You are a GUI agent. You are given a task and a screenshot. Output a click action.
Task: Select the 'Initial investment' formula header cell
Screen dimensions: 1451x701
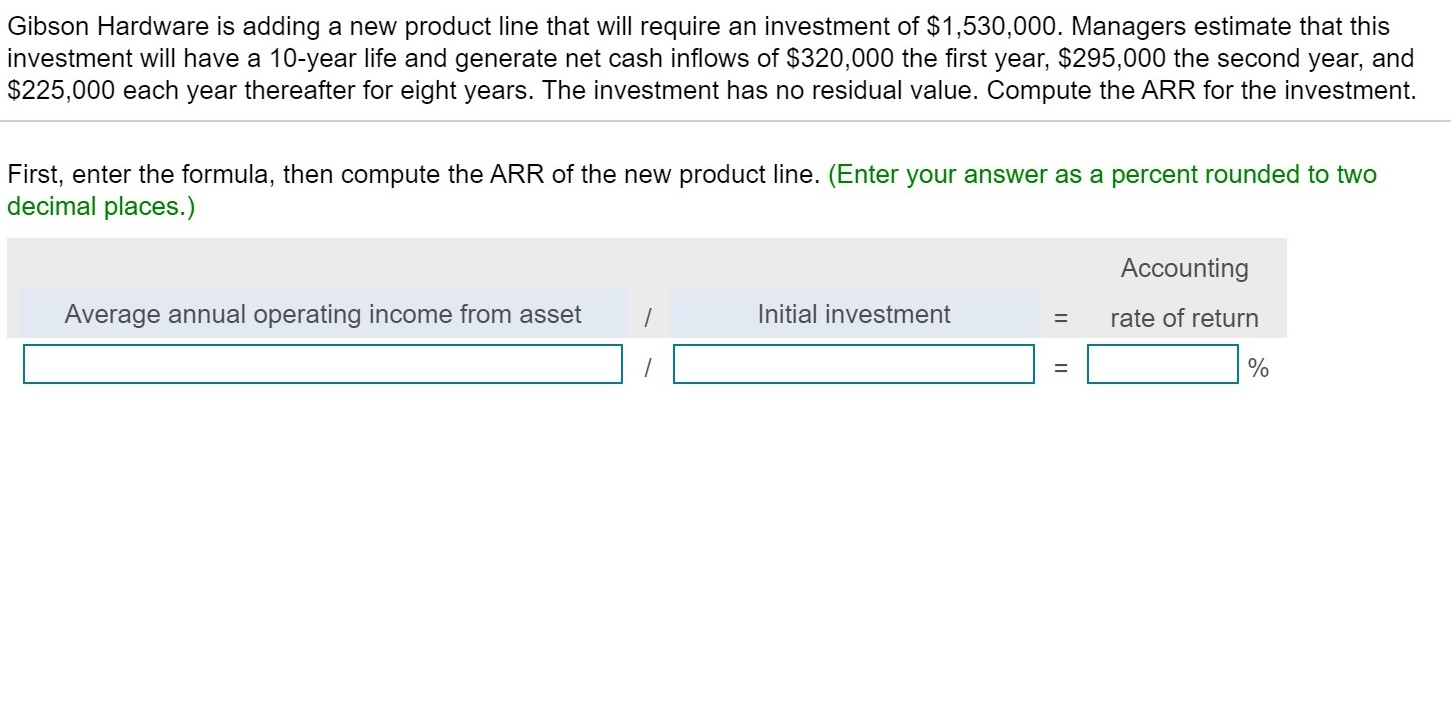point(853,314)
